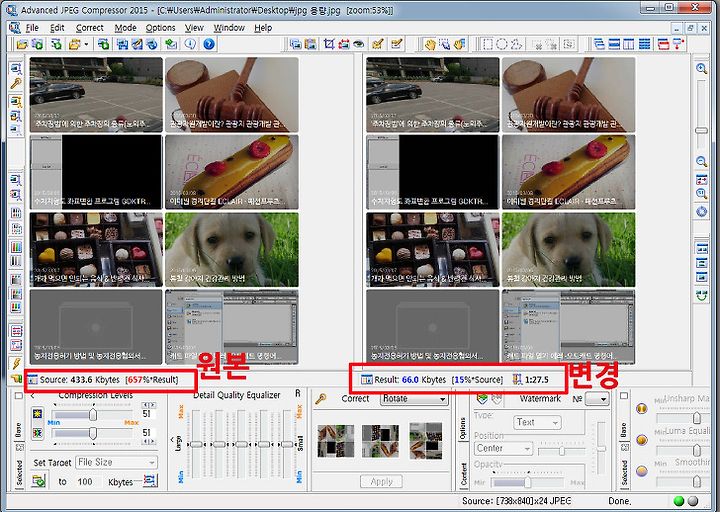Select the Crop tool icon
Image resolution: width=720 pixels, height=512 pixels.
329,44
